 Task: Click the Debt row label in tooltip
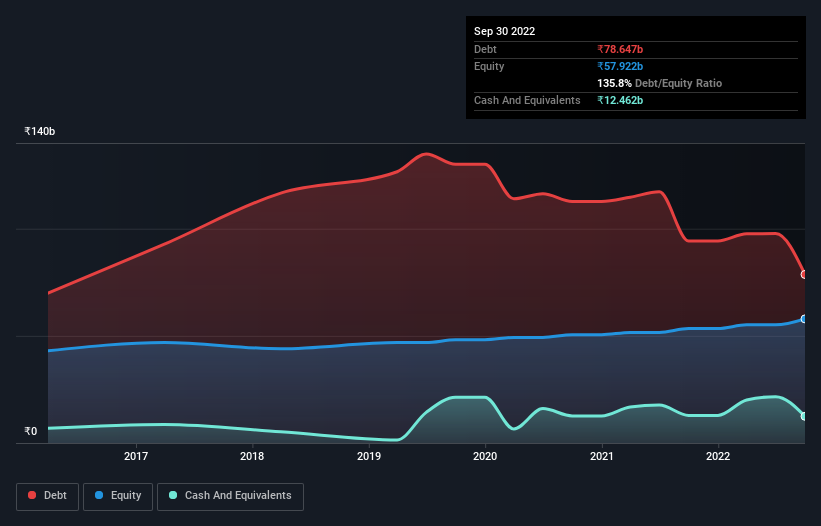click(485, 49)
